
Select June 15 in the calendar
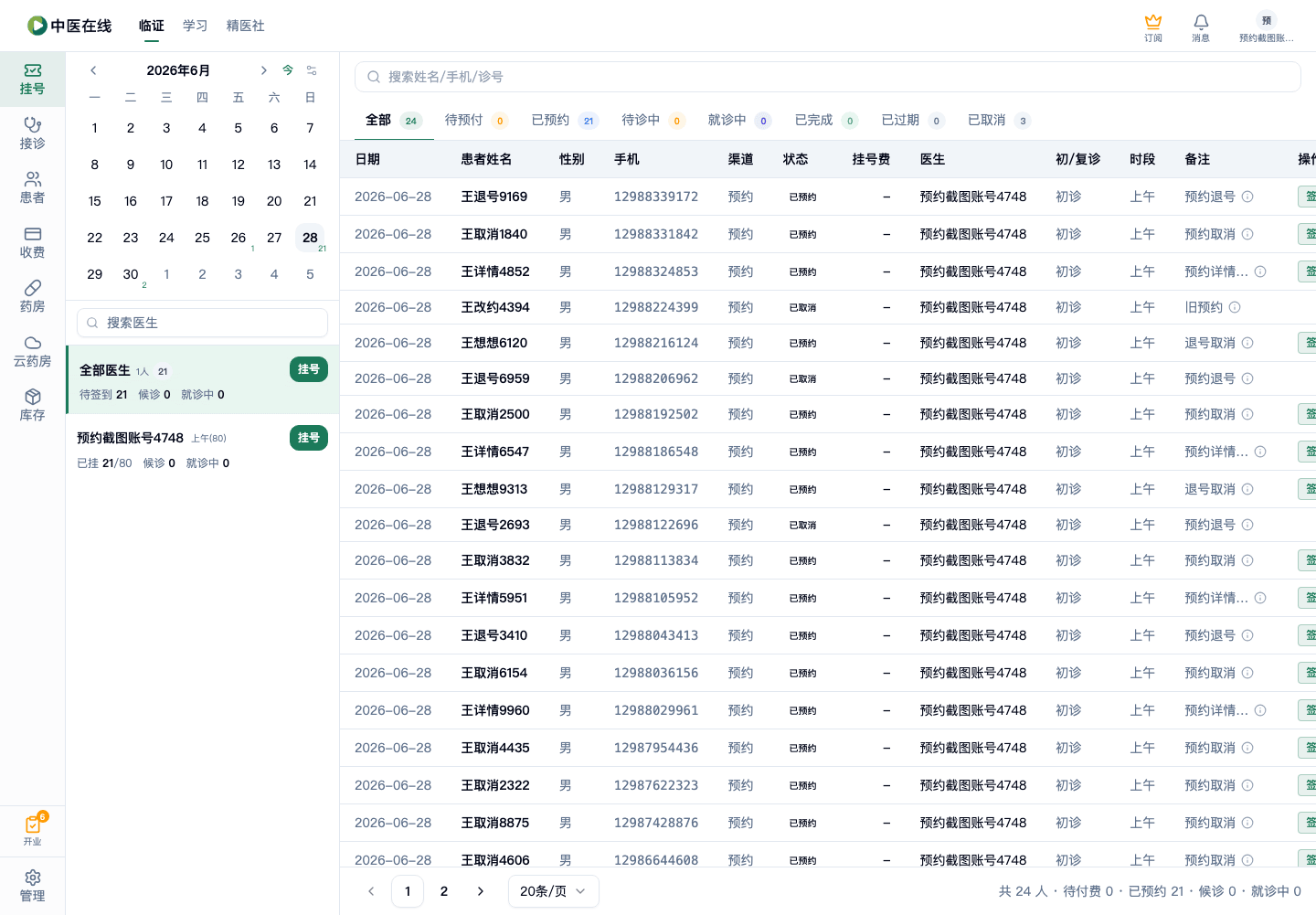95,201
